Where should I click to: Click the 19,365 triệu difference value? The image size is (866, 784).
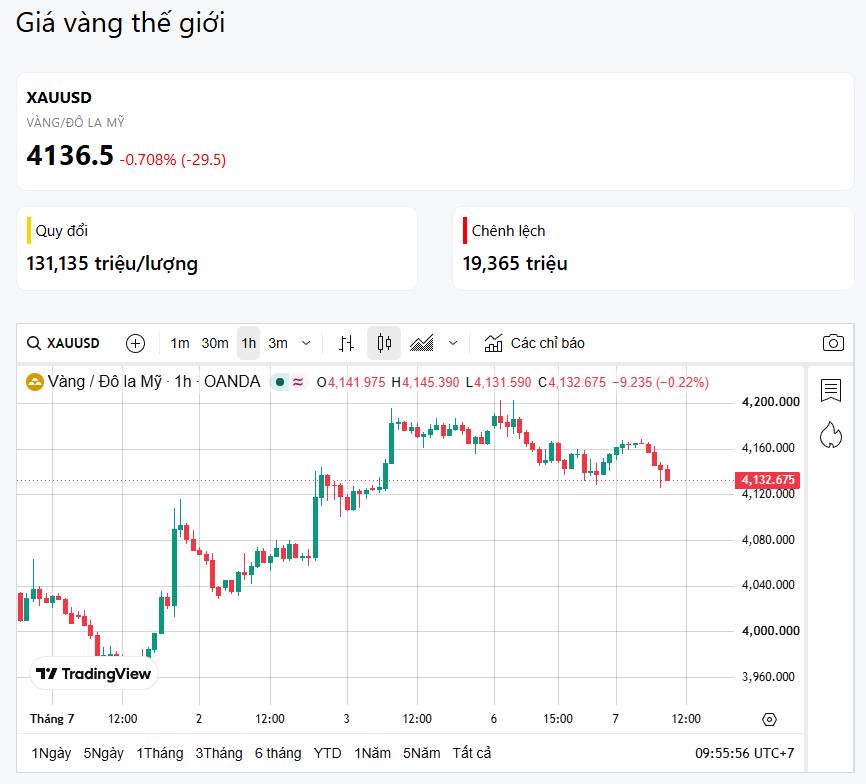pos(515,263)
